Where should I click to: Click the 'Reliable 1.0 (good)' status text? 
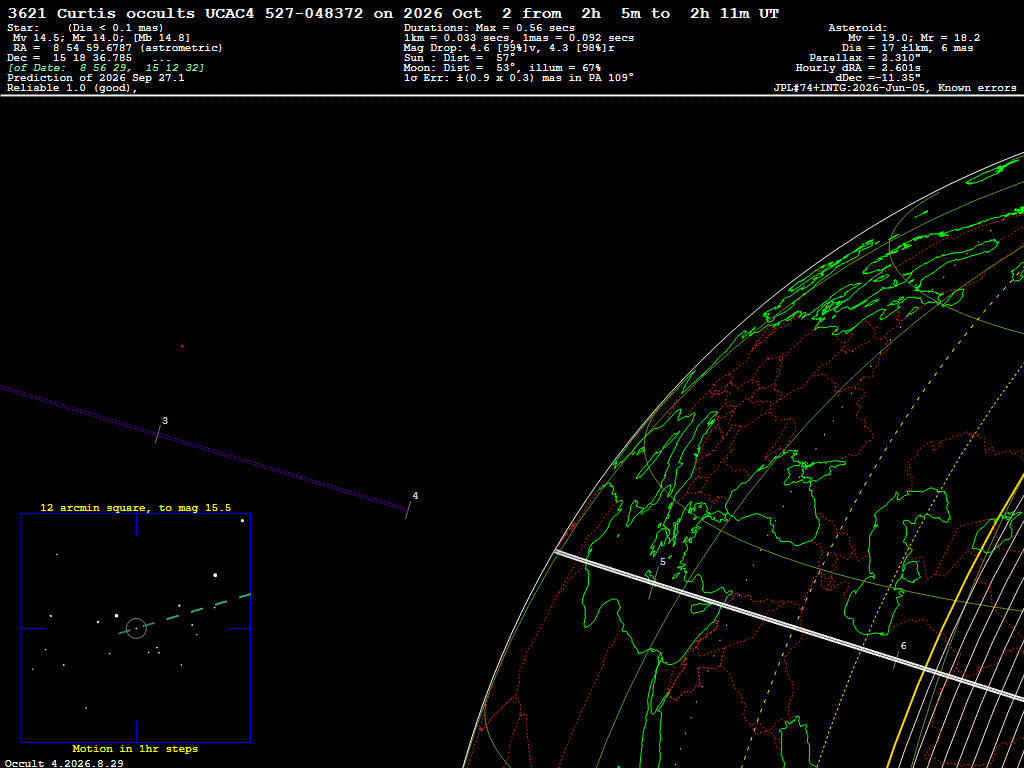tap(72, 88)
